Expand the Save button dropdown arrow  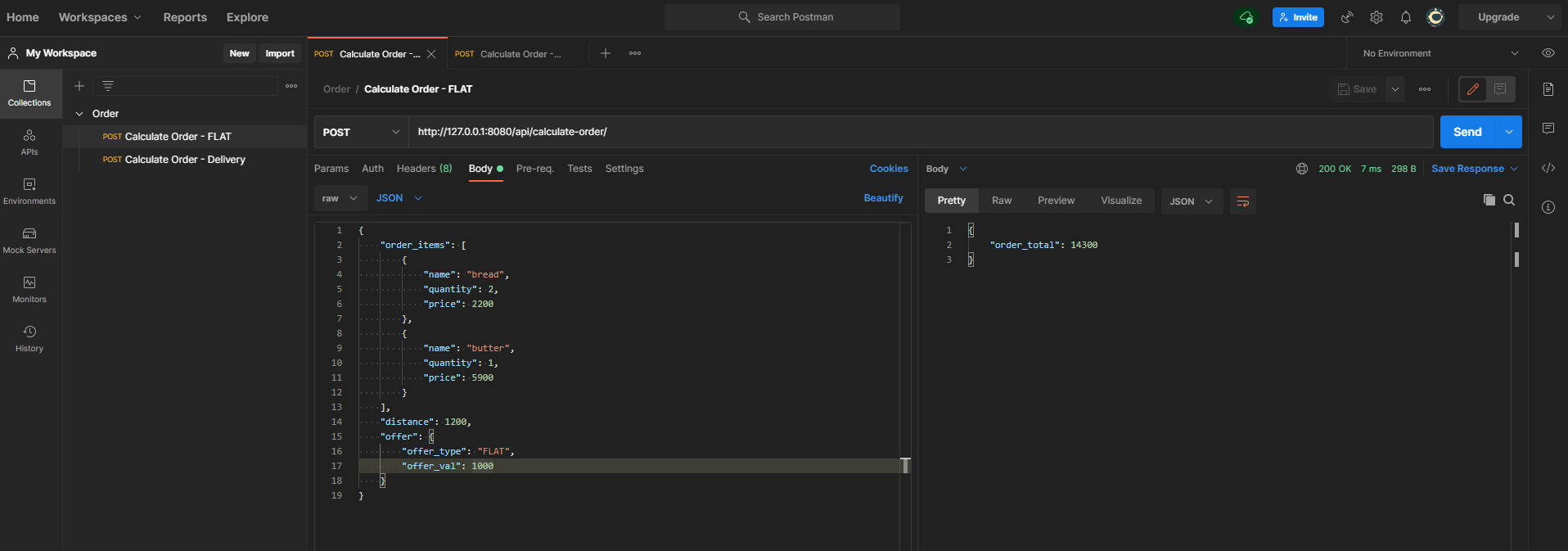point(1395,89)
